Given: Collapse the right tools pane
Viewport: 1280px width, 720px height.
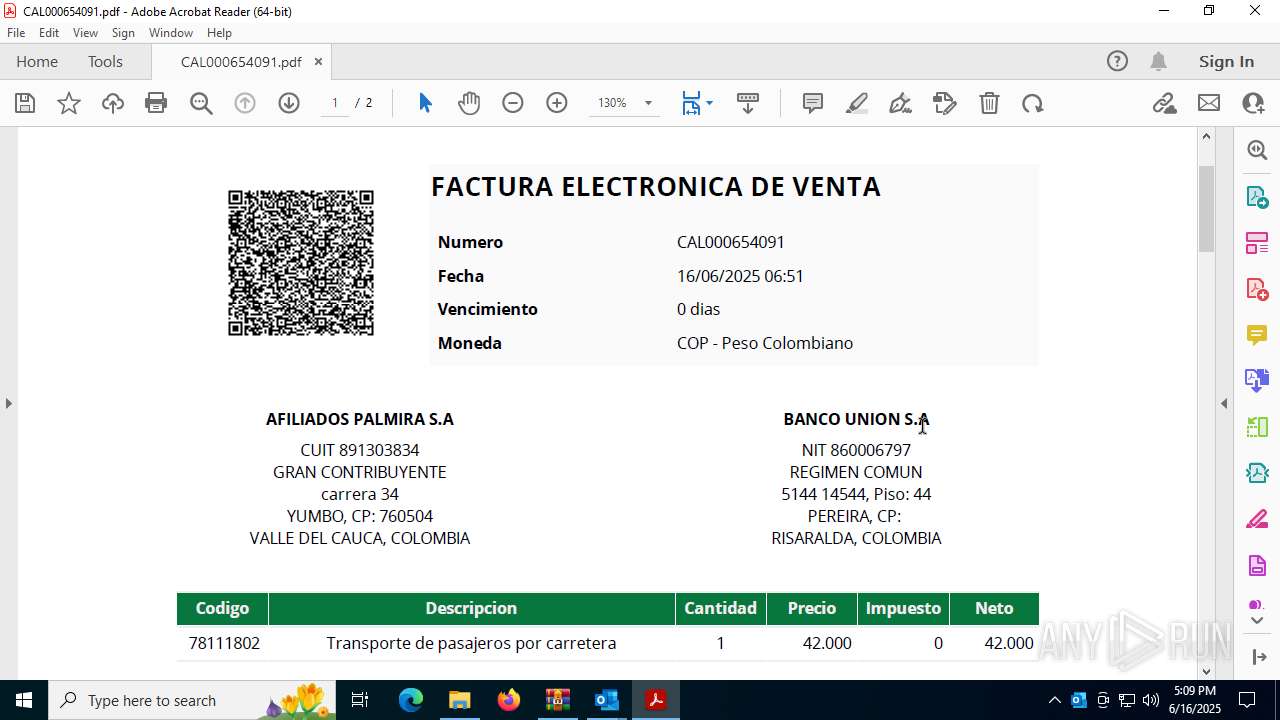Looking at the screenshot, I should coord(1224,404).
